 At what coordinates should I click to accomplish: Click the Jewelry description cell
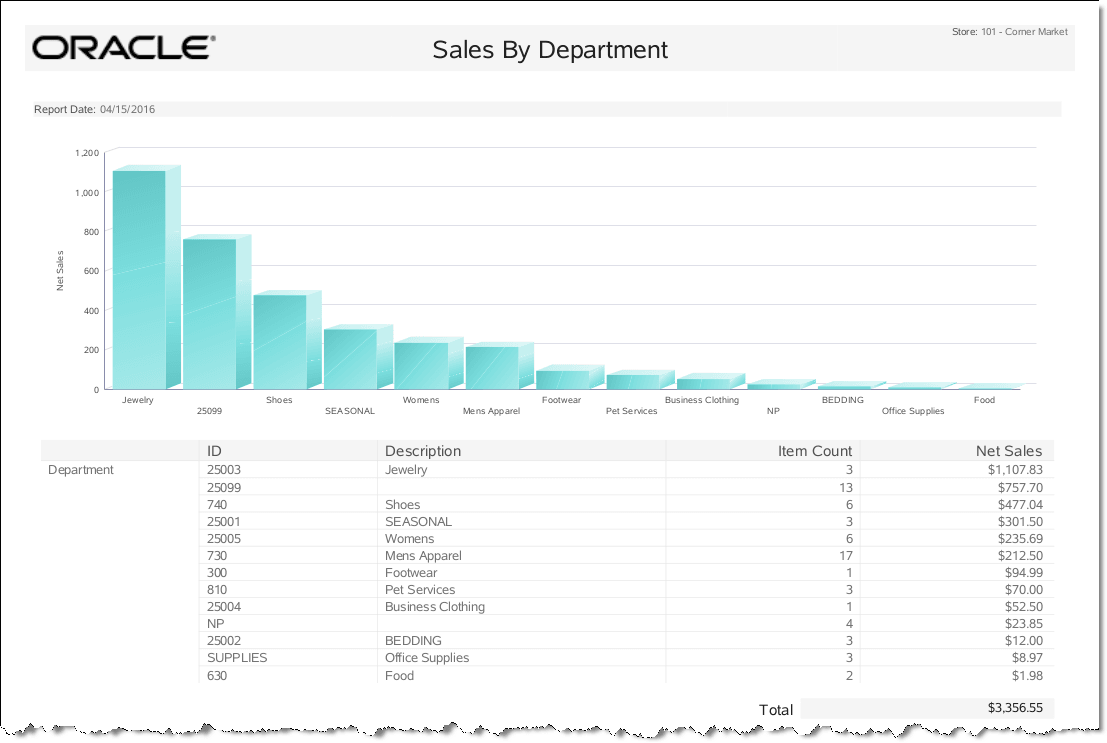click(406, 470)
